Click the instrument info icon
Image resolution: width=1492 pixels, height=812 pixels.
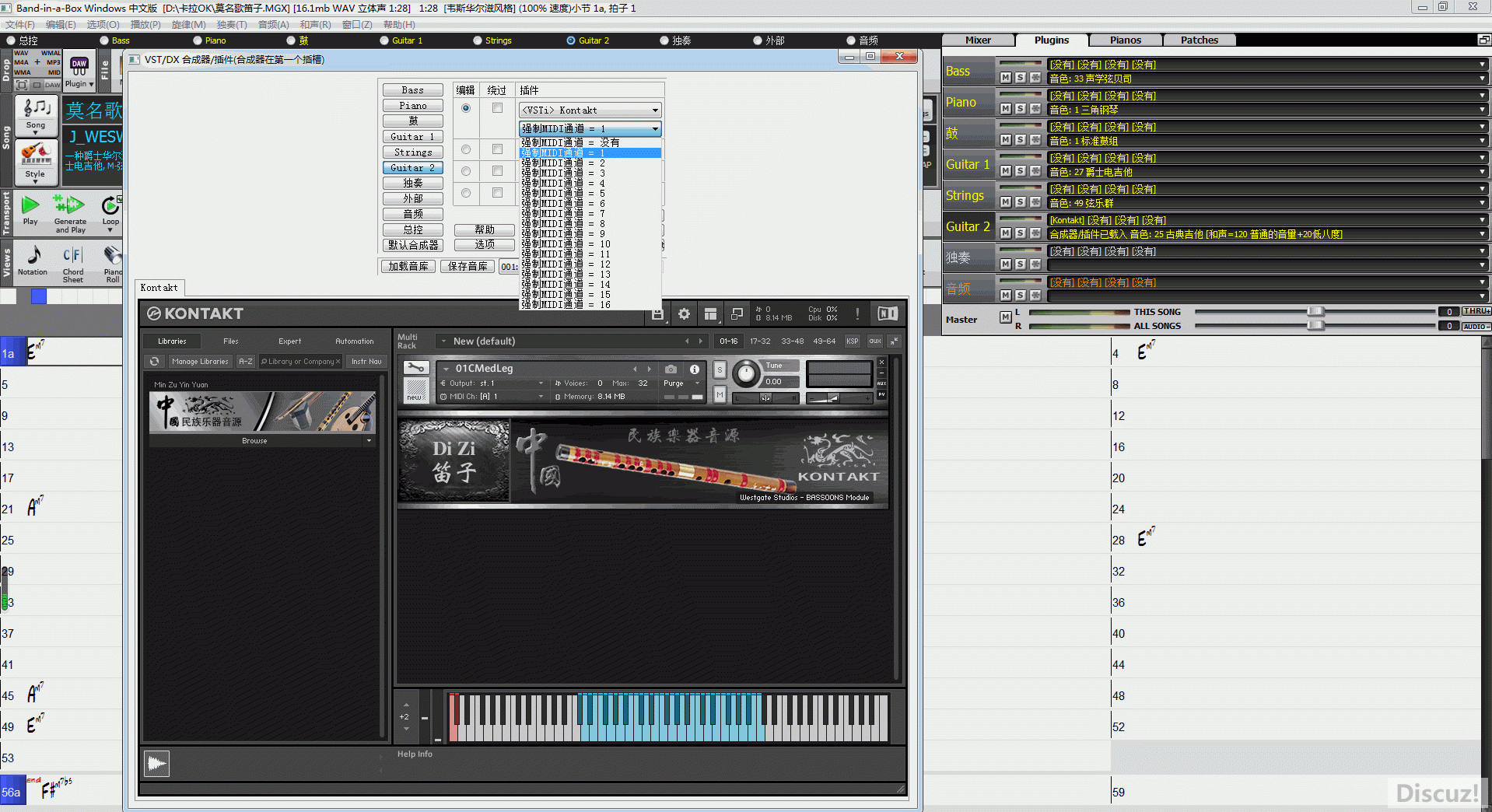click(695, 369)
